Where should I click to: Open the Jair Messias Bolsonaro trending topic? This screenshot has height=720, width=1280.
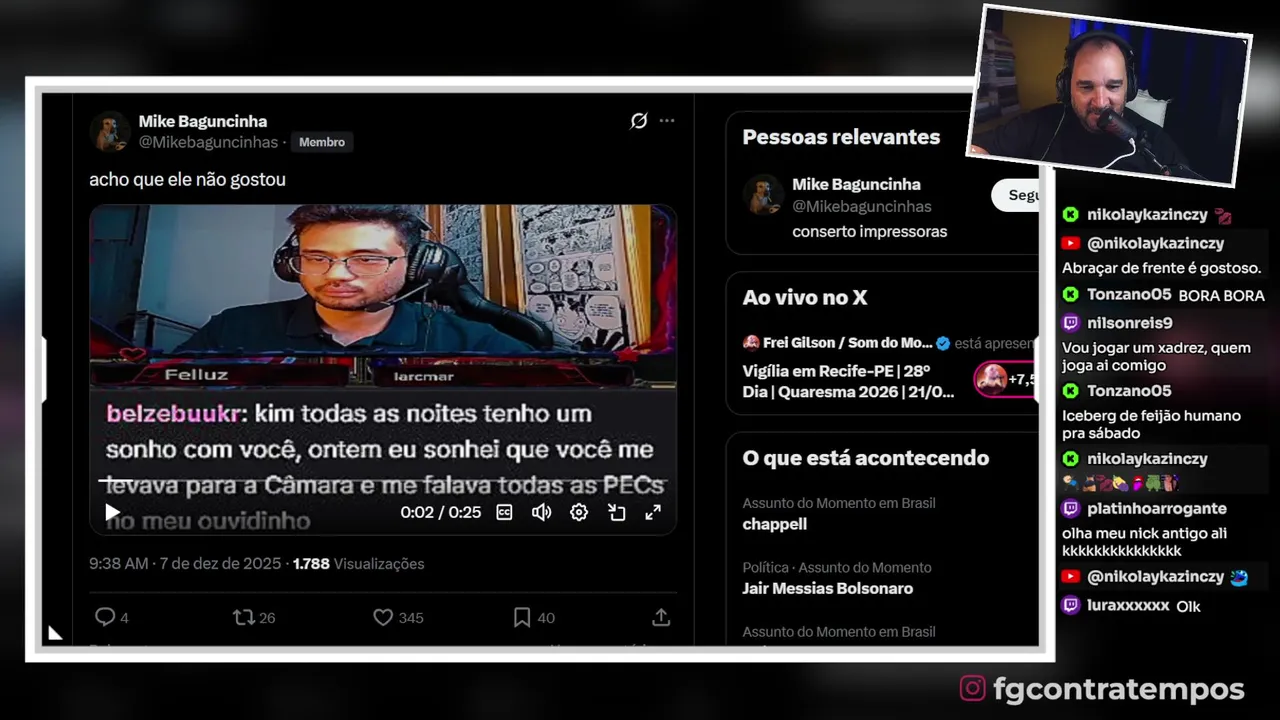(828, 588)
